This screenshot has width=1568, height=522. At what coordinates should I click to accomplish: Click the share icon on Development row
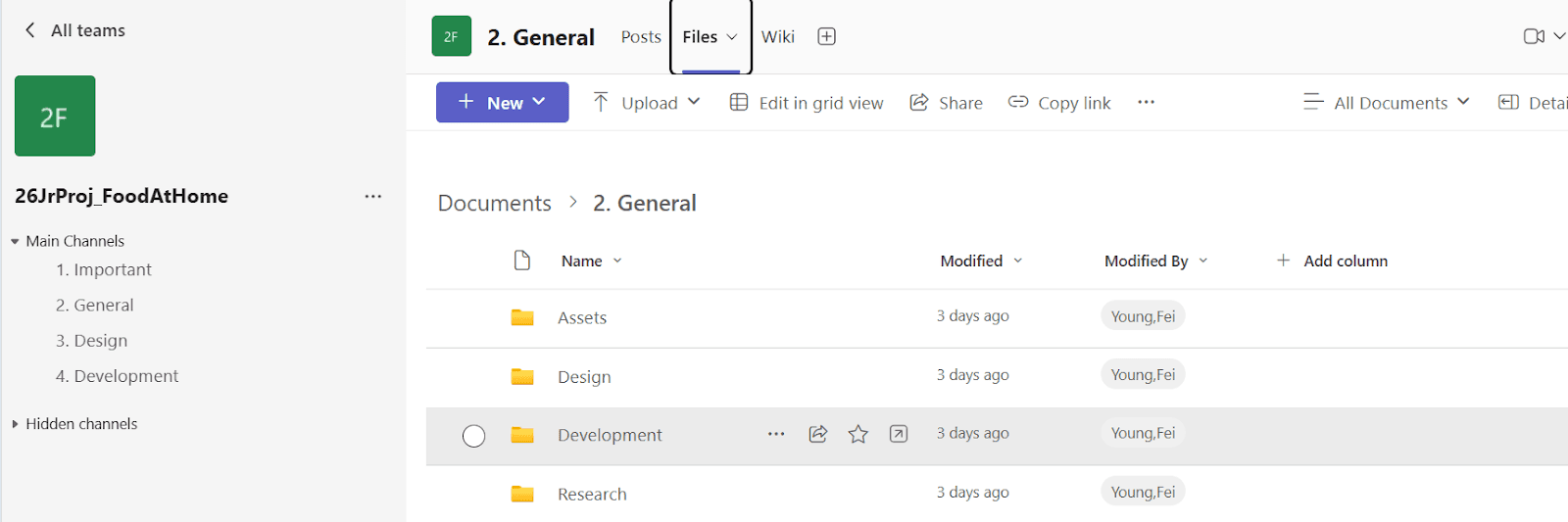tap(818, 434)
